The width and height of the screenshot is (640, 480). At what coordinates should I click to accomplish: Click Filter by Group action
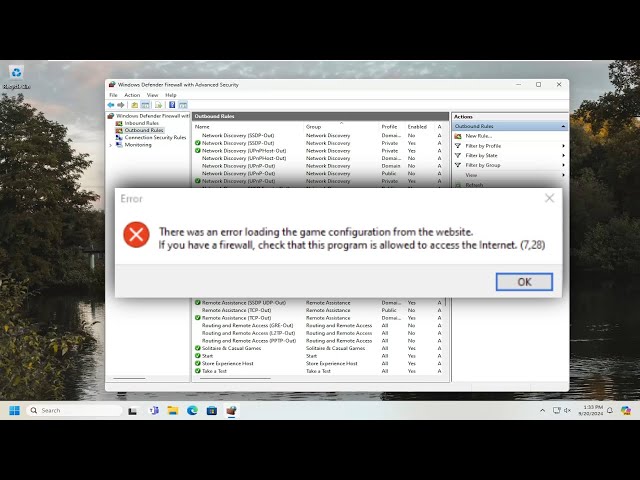482,165
